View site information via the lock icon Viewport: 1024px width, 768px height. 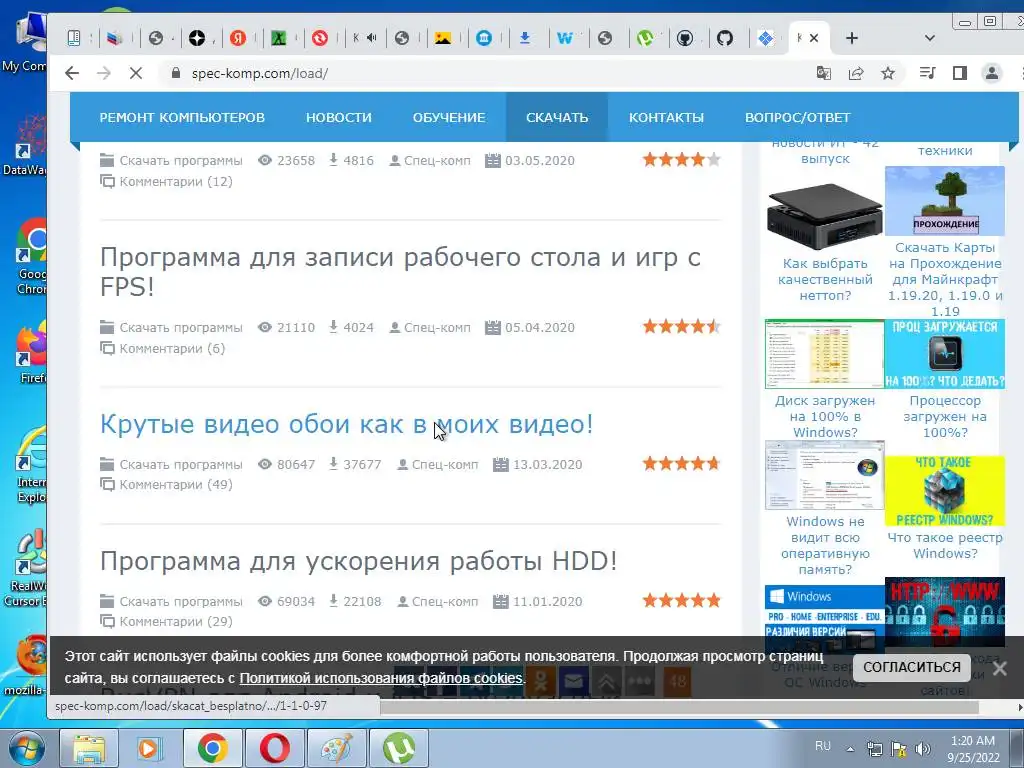coord(175,73)
